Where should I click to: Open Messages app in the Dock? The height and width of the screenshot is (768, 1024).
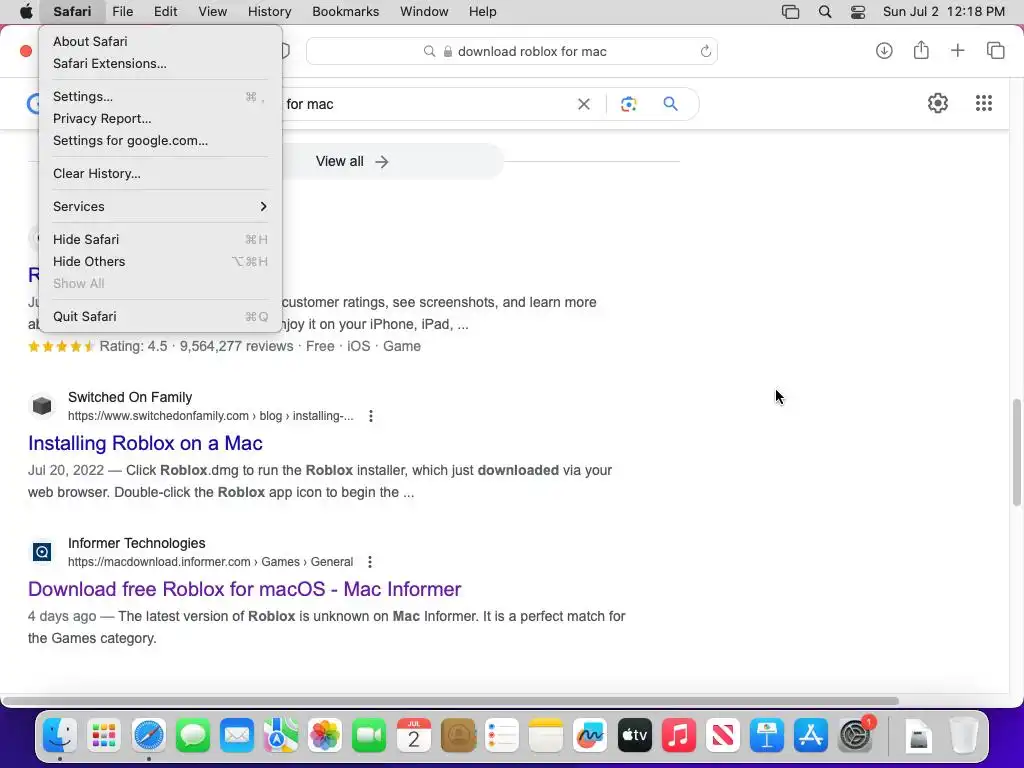click(x=193, y=735)
